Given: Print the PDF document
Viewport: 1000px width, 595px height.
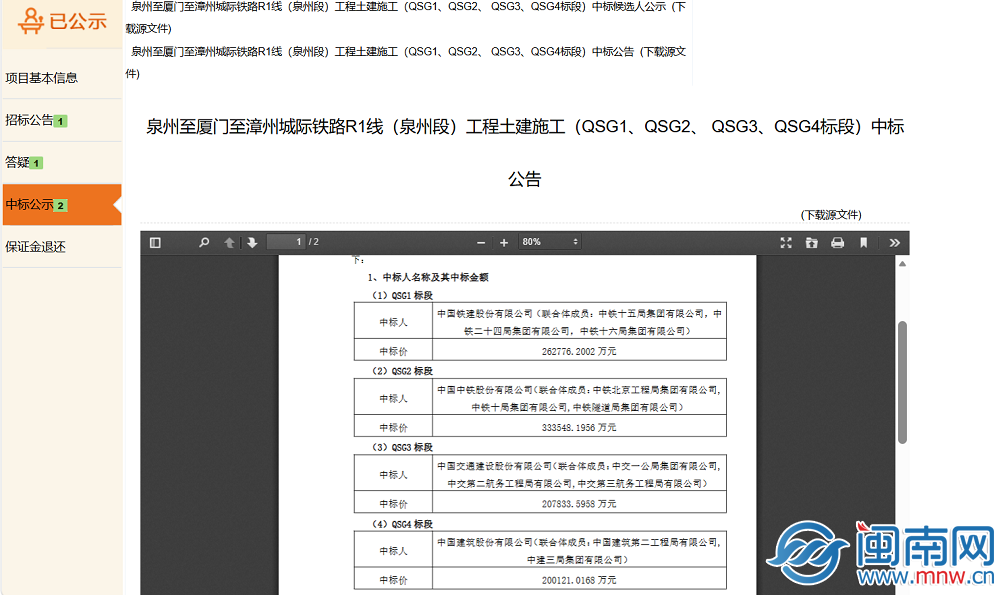Looking at the screenshot, I should (x=837, y=242).
